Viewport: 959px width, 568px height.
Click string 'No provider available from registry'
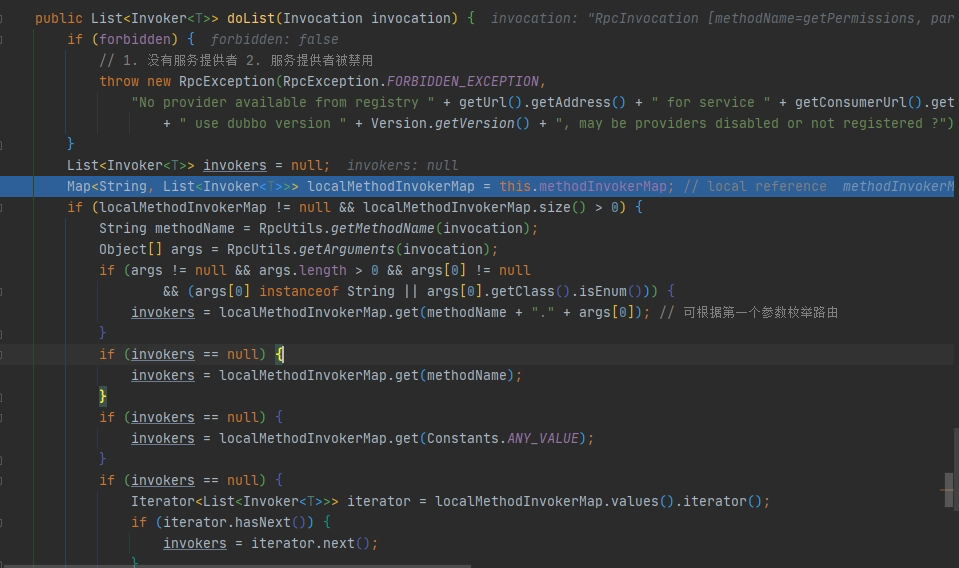(x=283, y=102)
